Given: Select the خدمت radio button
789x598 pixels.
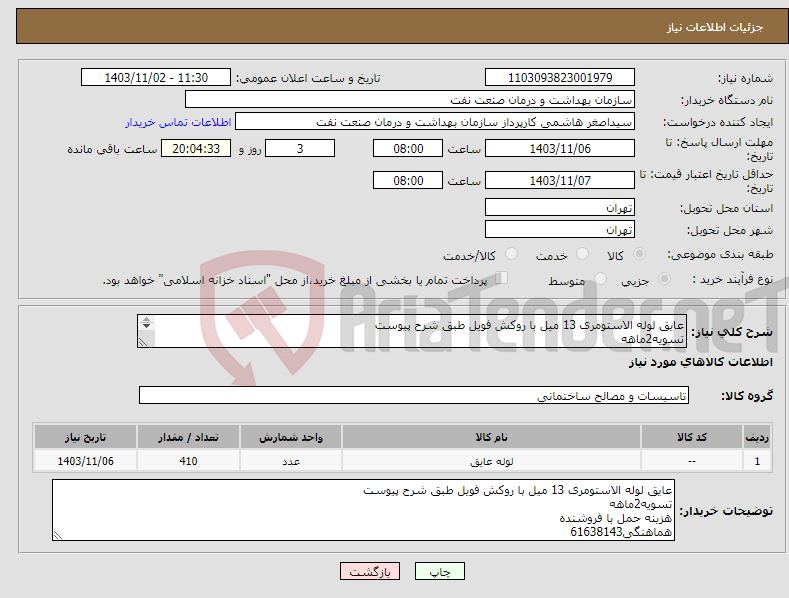Looking at the screenshot, I should pyautogui.click(x=582, y=254).
